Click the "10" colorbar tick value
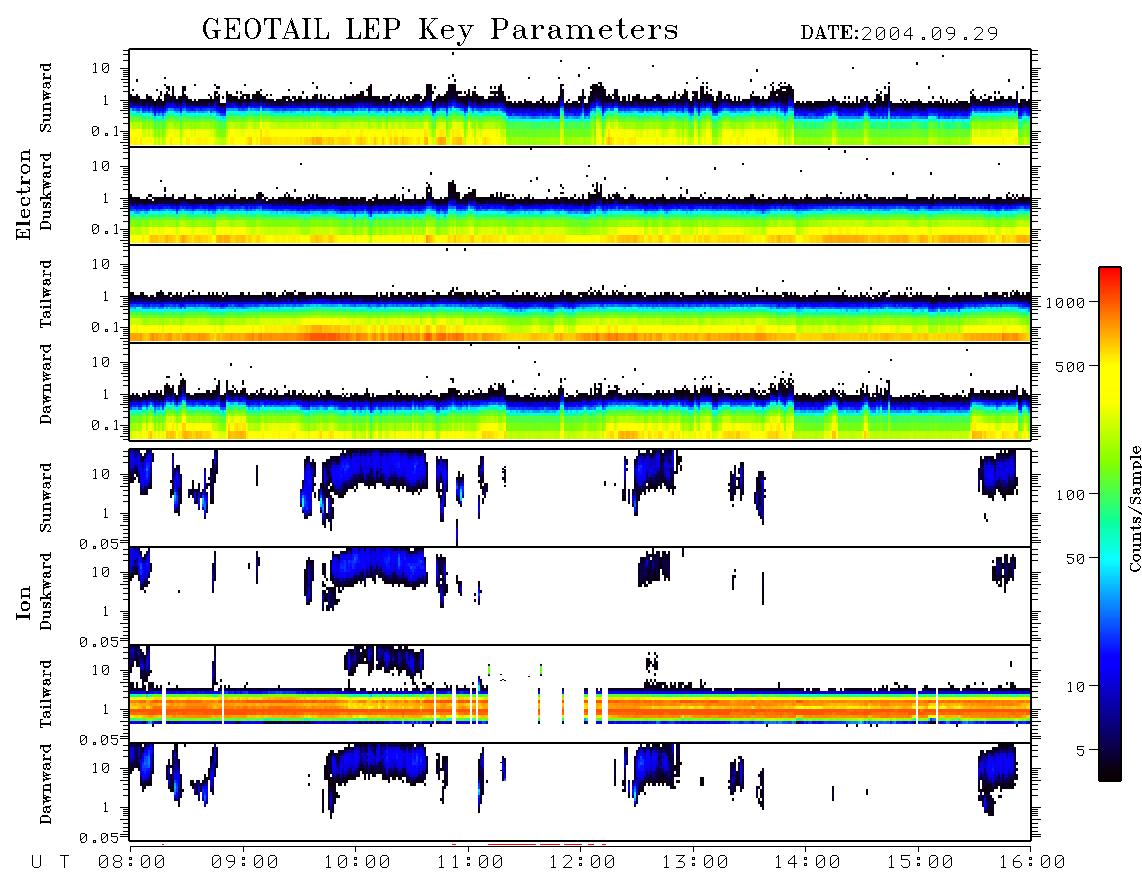The width and height of the screenshot is (1142, 880). pyautogui.click(x=1075, y=686)
